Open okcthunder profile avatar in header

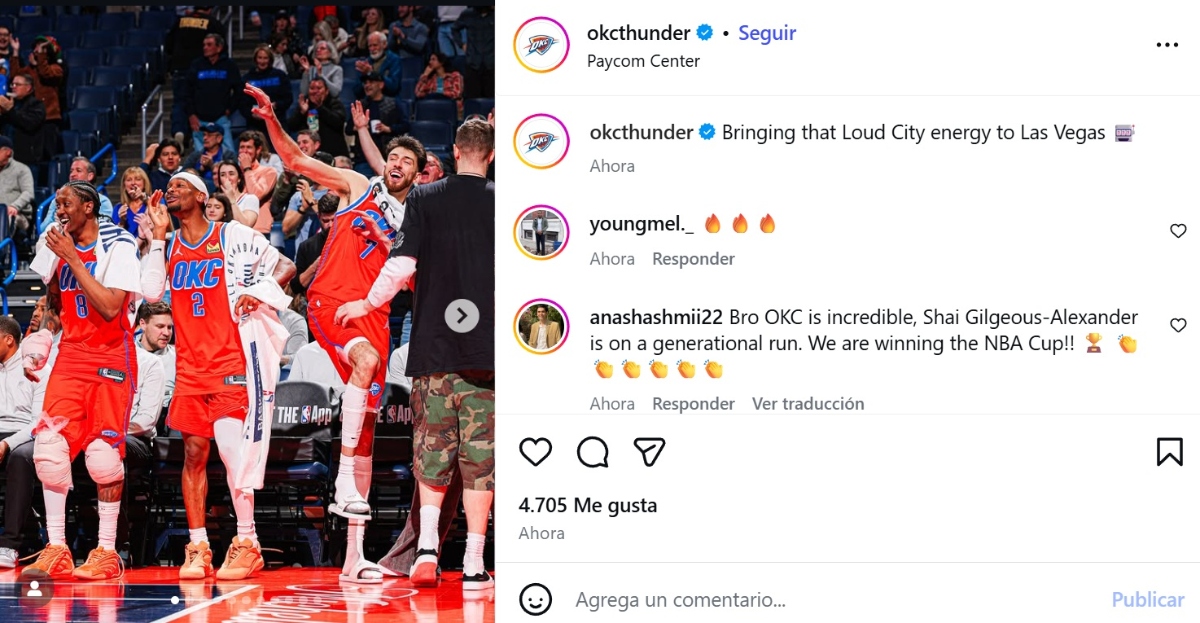point(541,45)
